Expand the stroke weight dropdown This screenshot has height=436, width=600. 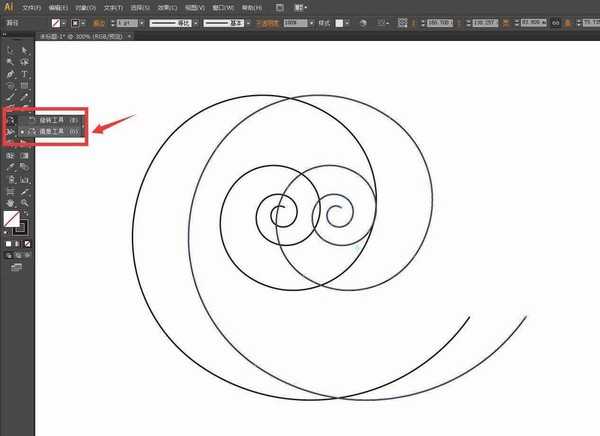[x=142, y=22]
